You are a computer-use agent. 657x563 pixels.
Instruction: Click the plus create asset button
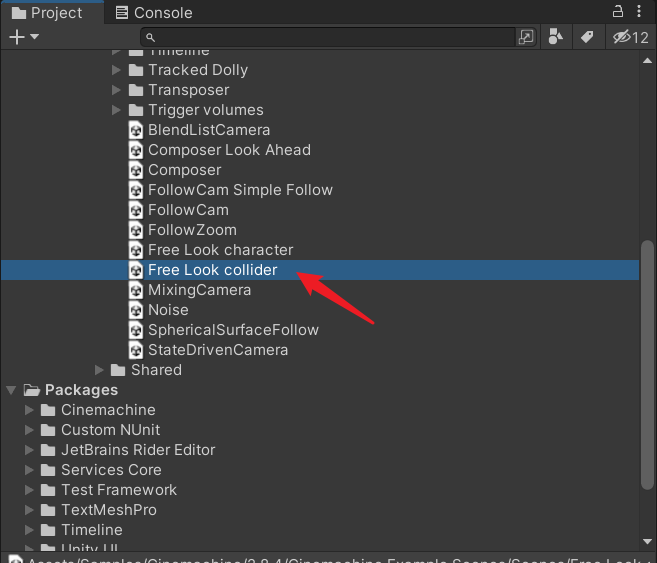pyautogui.click(x=17, y=37)
